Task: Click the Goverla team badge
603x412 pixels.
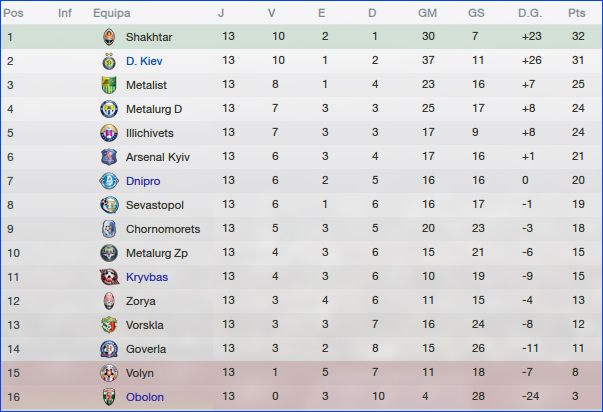Action: 108,349
